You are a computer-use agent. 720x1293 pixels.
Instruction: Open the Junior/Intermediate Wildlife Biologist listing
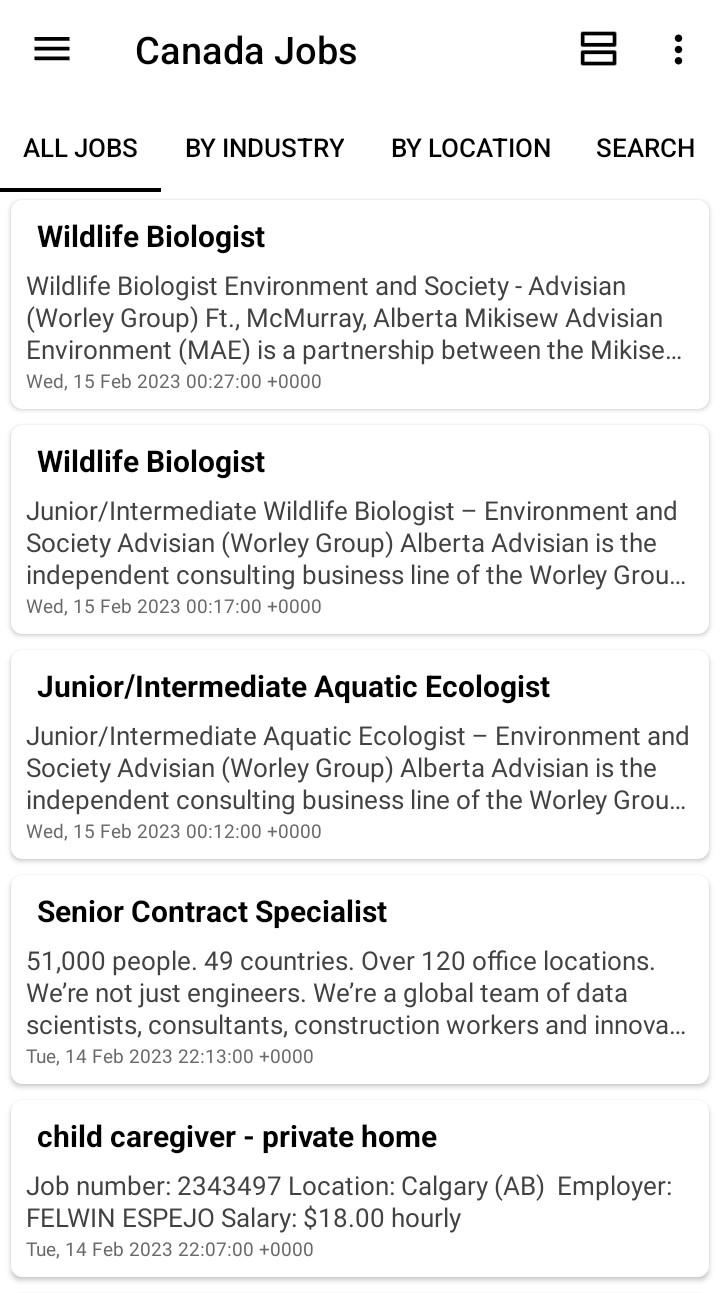[360, 529]
